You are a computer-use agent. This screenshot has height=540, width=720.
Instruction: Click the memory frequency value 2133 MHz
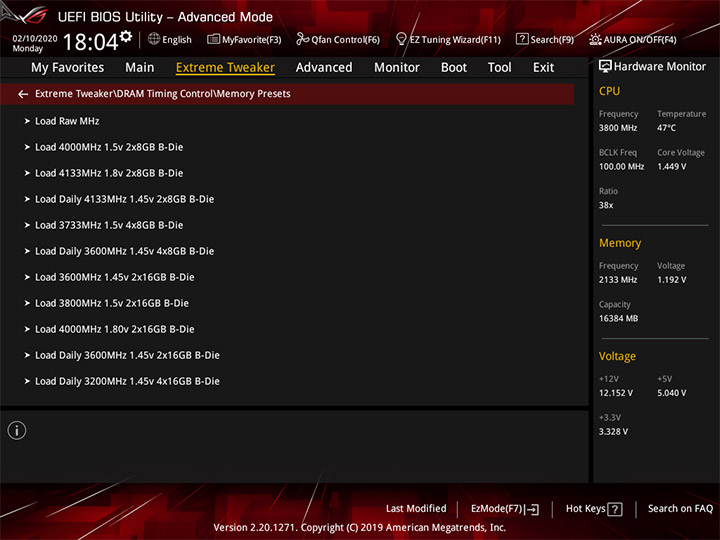pyautogui.click(x=618, y=280)
